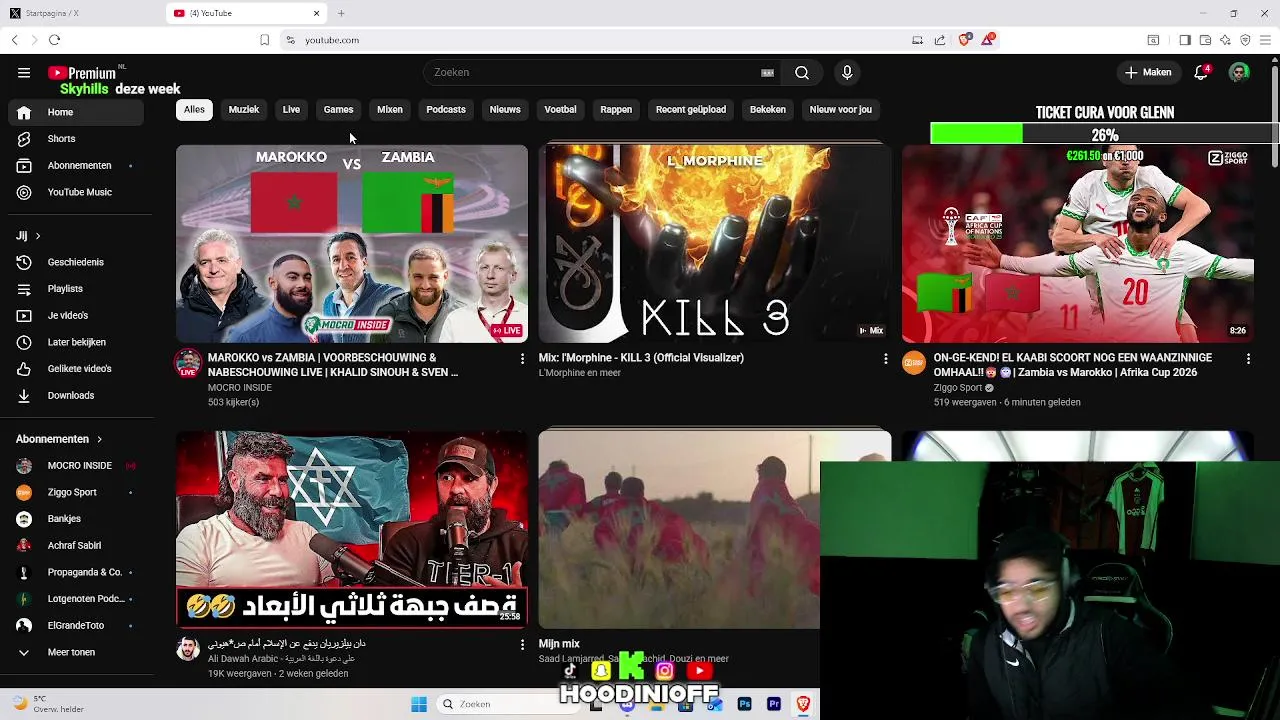1280x720 pixels.
Task: Expand the Jij section chevron
Action: (x=38, y=236)
